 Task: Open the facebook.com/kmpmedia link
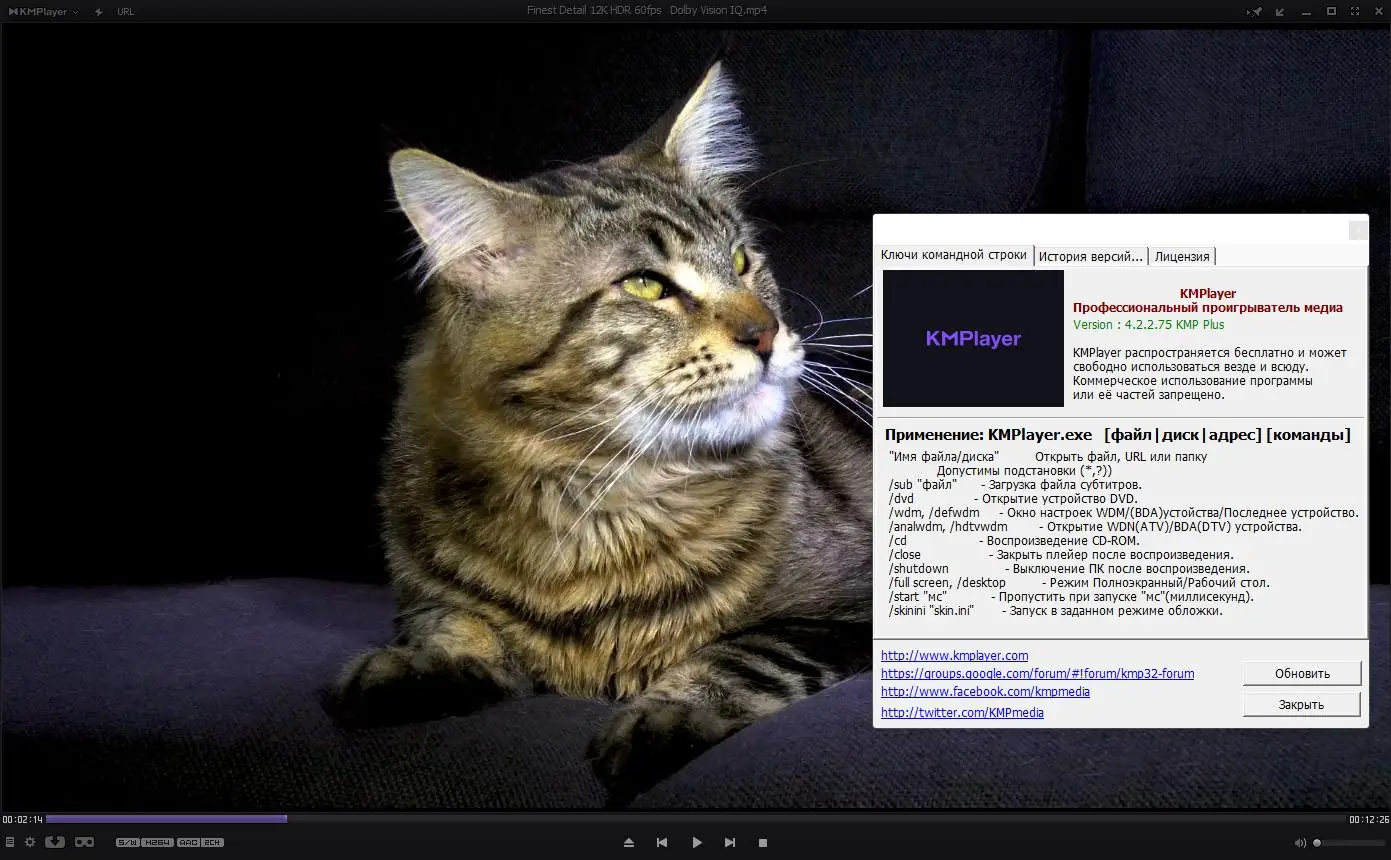(x=985, y=692)
